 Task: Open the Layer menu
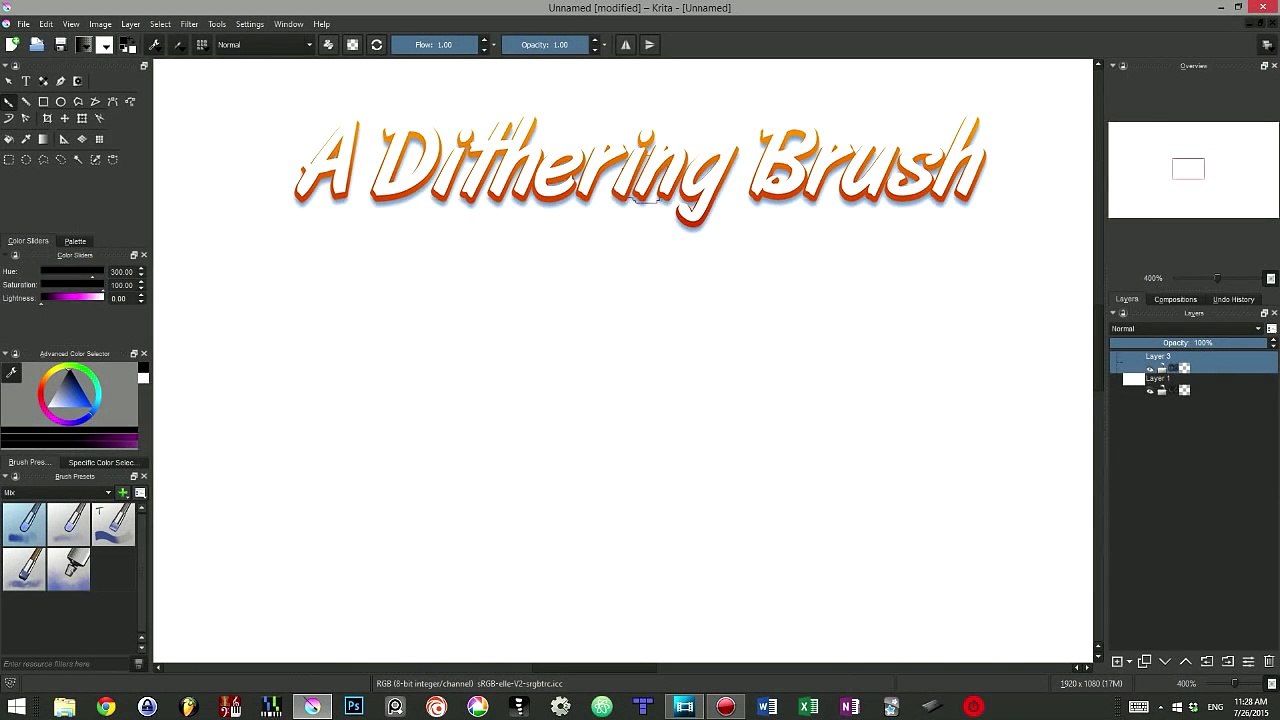(x=131, y=24)
